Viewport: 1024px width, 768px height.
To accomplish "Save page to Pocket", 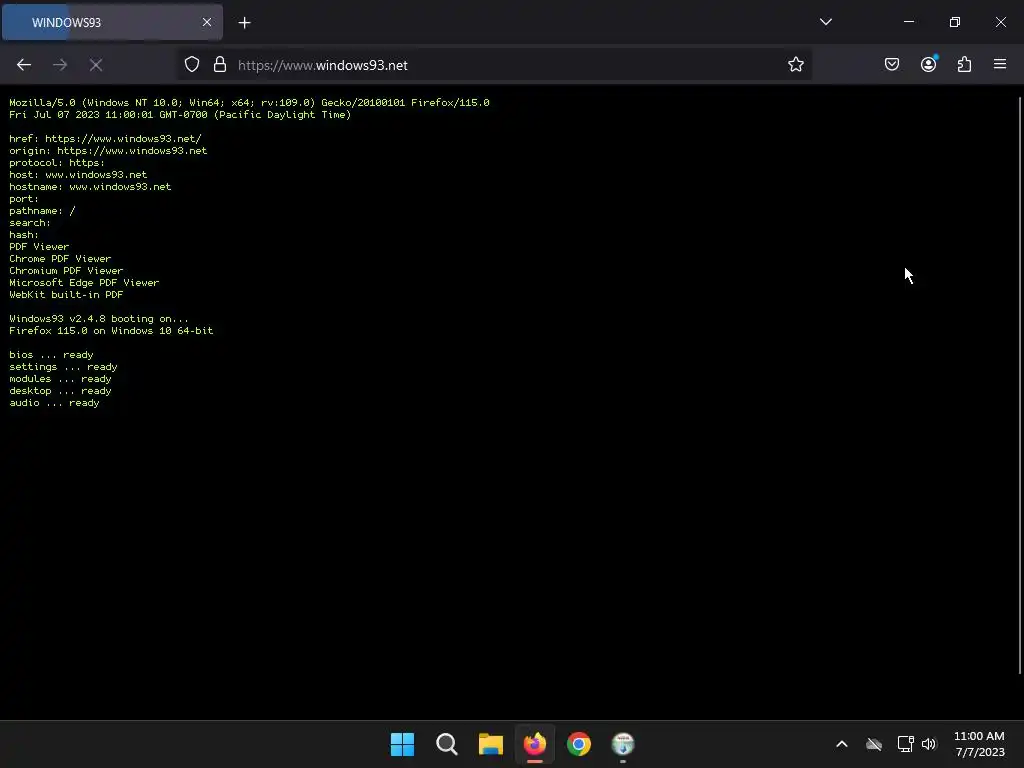I will (x=892, y=64).
